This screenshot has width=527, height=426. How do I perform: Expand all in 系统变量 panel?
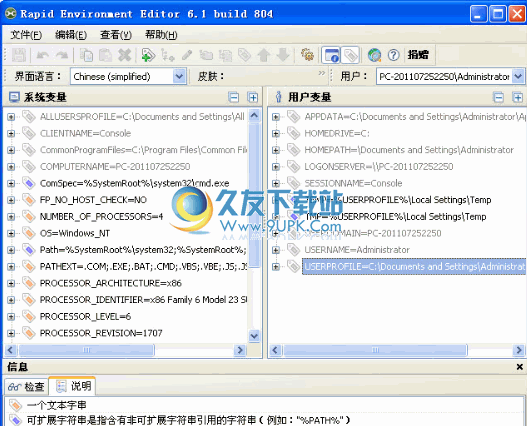[253, 98]
